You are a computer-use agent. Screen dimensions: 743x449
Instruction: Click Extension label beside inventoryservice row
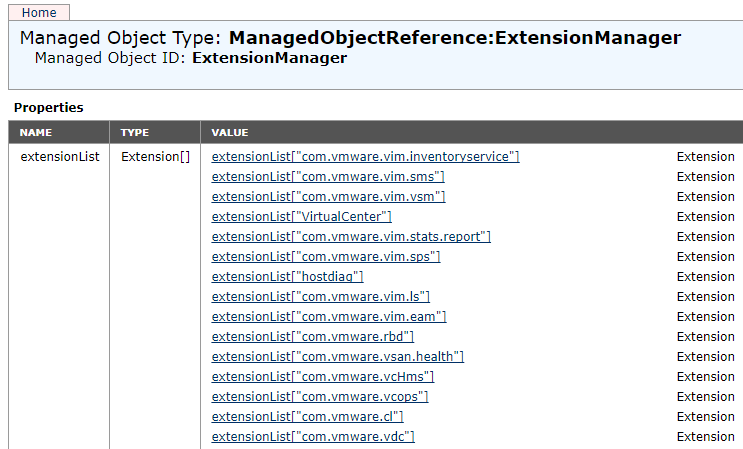click(x=706, y=157)
